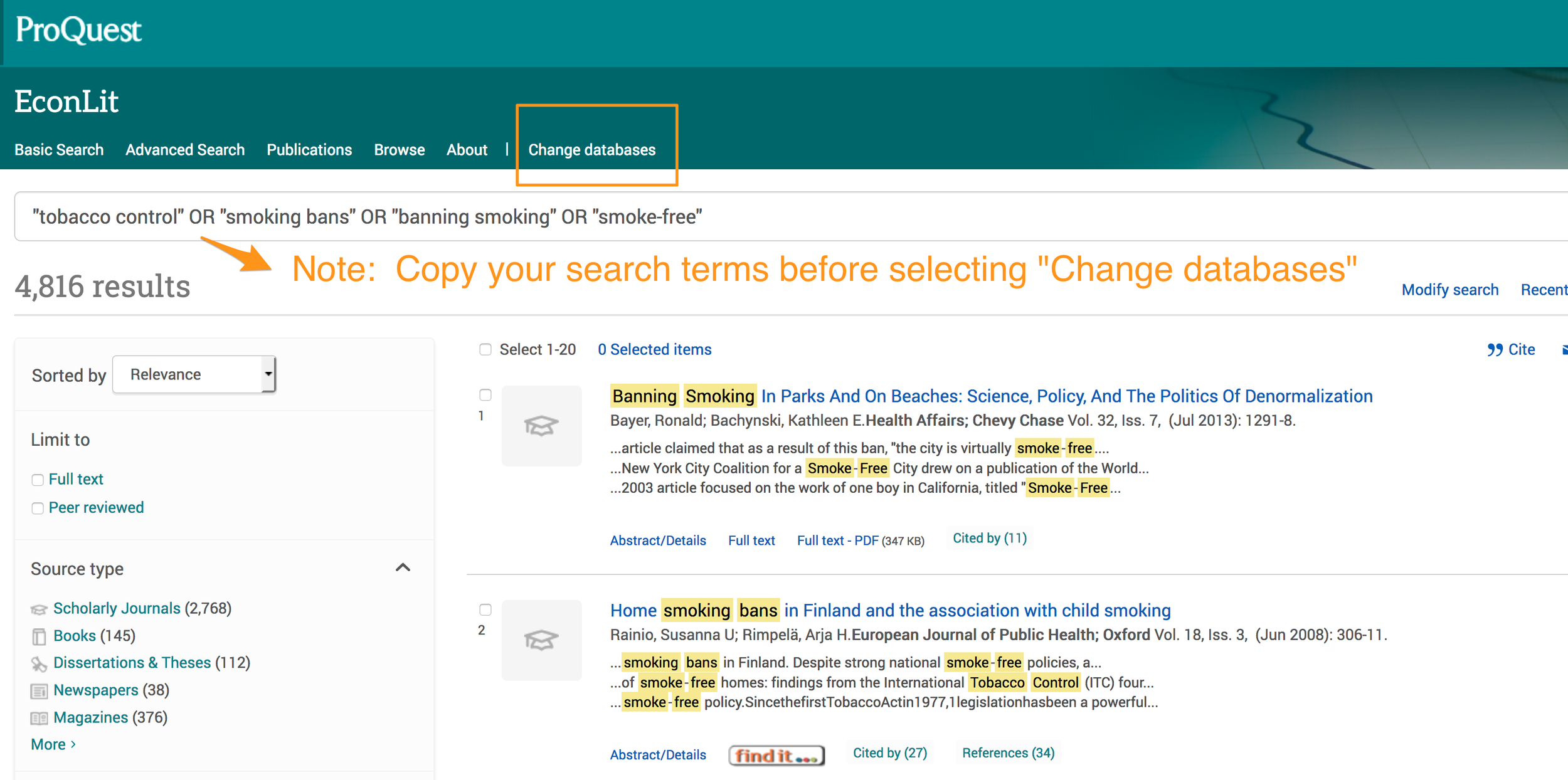Screen dimensions: 1568x780
Task: Open Advanced Search
Action: pos(185,150)
